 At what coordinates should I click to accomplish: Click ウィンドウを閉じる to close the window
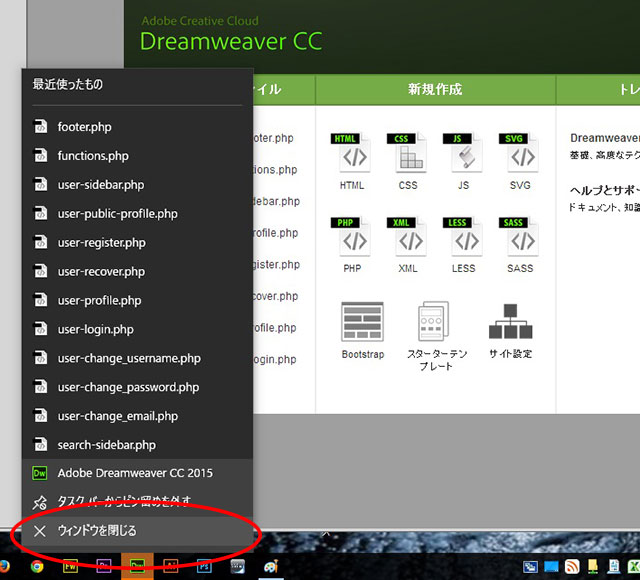(138, 531)
